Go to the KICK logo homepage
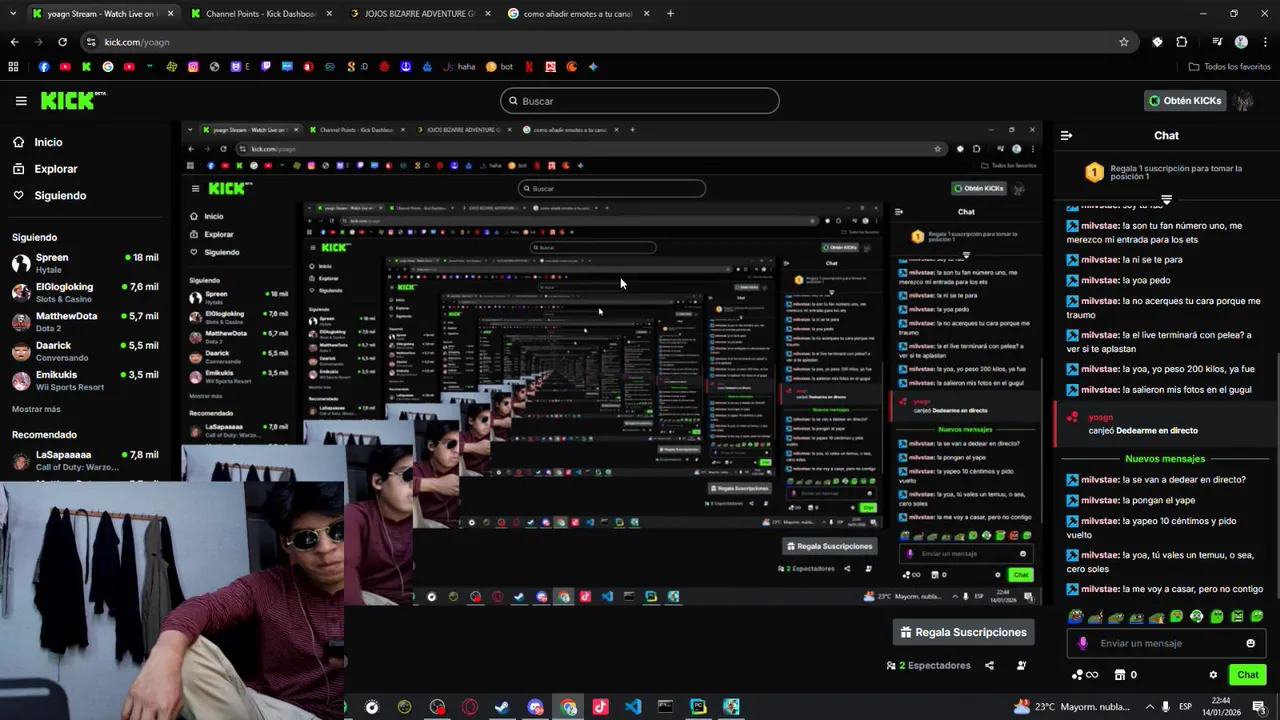 72,100
